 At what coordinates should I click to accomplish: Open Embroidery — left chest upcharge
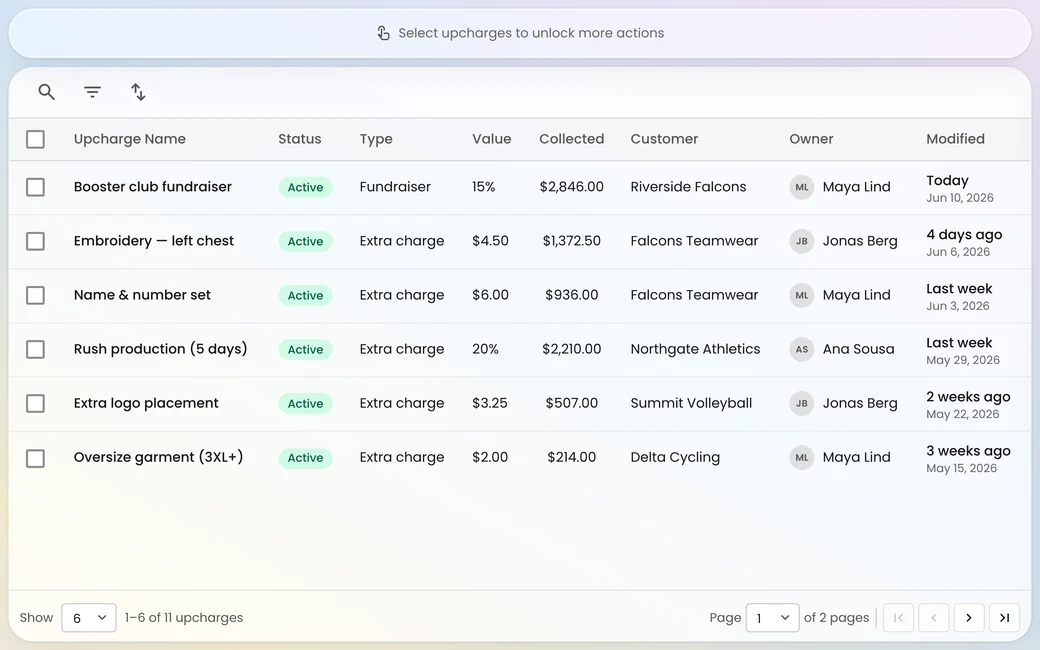tap(154, 241)
